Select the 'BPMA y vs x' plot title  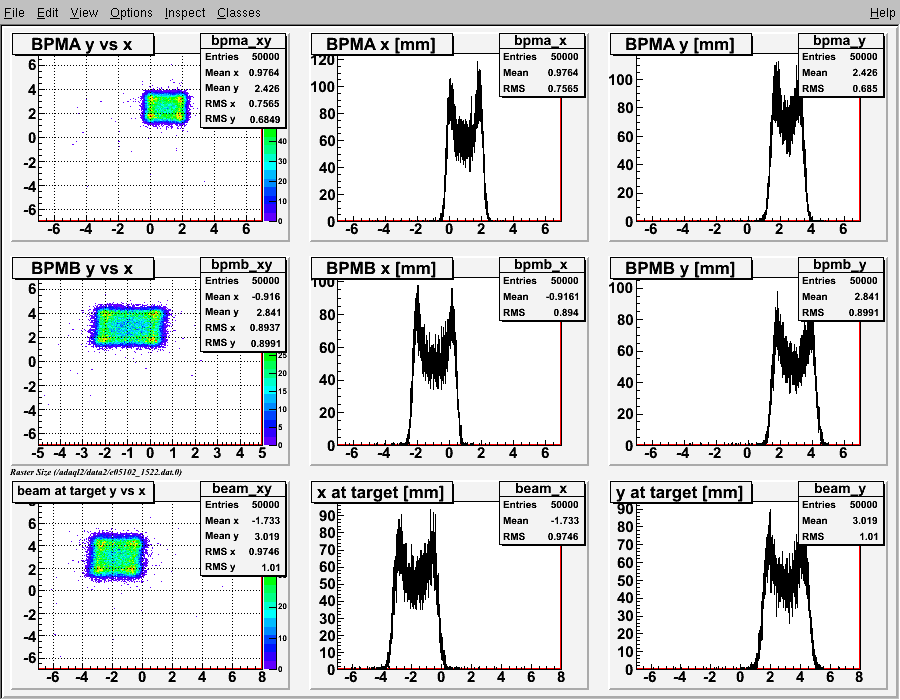point(83,44)
